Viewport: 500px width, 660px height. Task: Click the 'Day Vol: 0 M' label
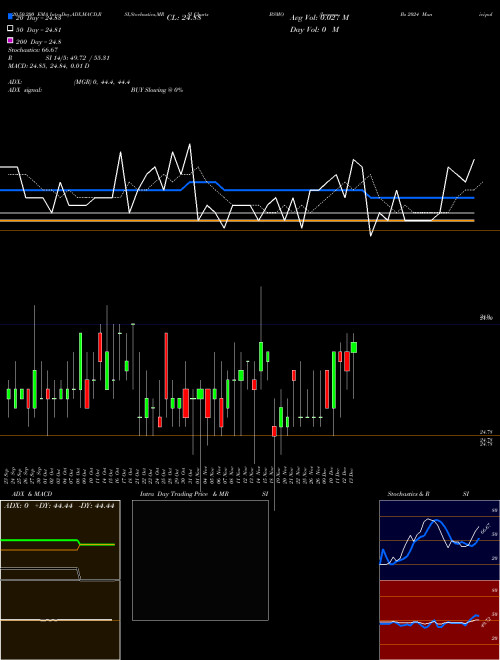tap(314, 30)
